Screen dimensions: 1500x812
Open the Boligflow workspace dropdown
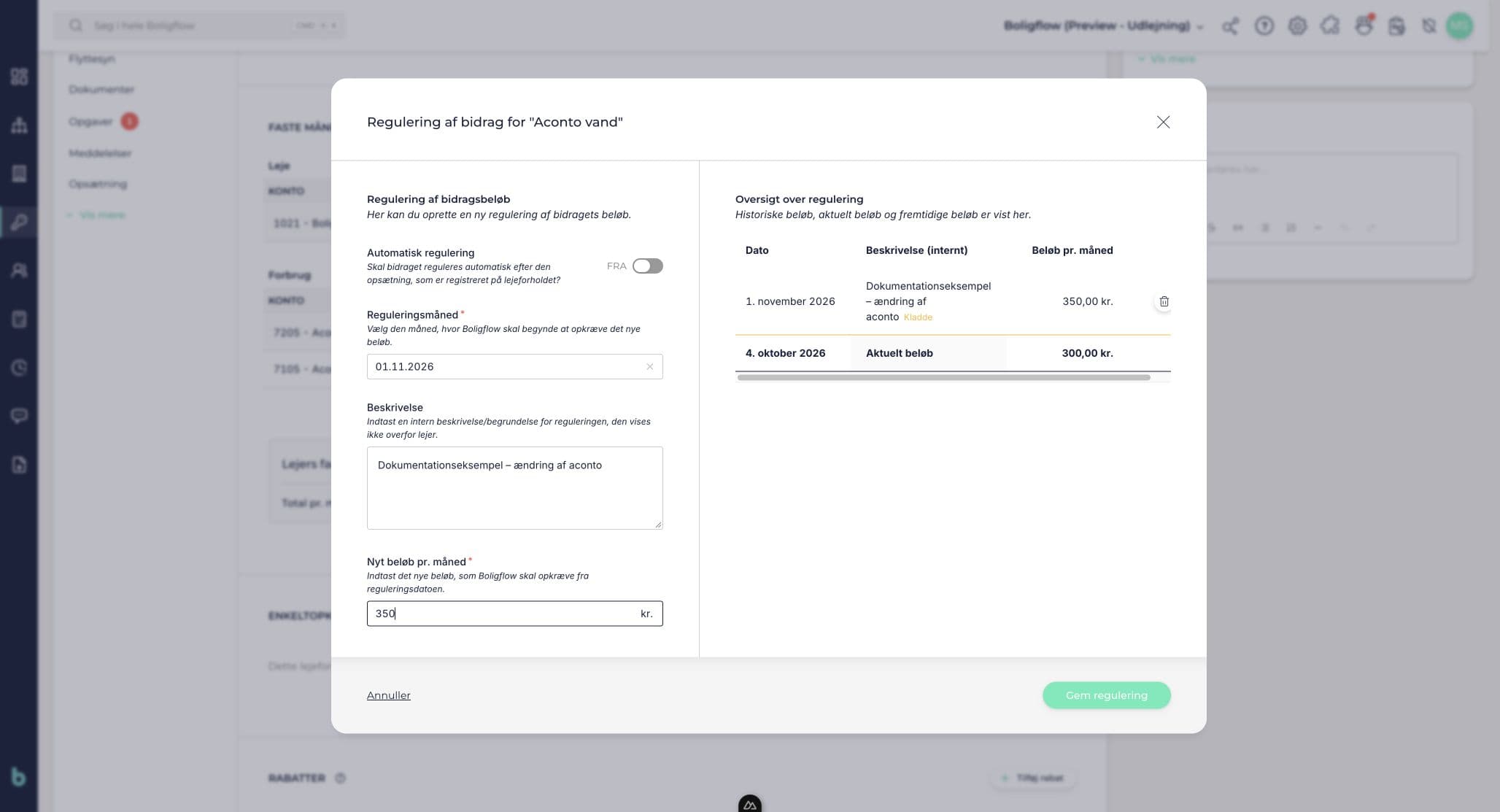pos(1103,26)
